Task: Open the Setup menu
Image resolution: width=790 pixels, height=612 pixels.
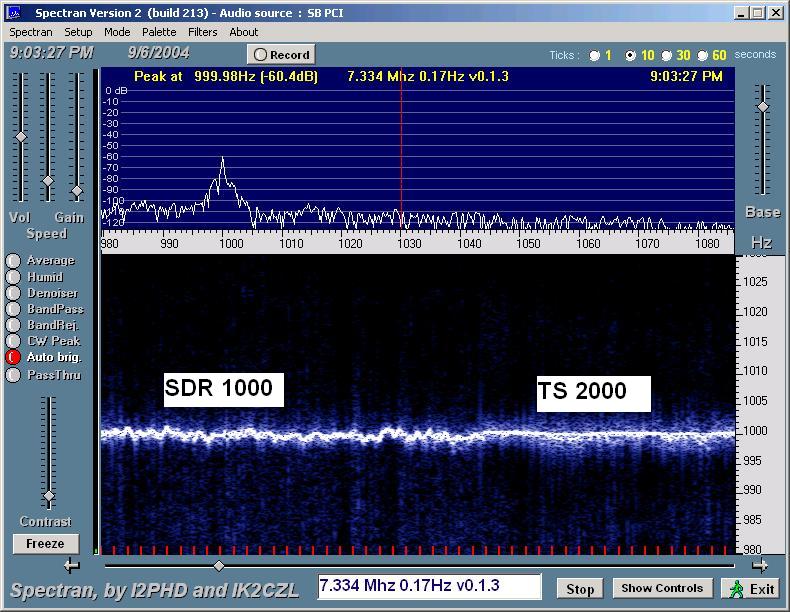Action: pos(78,32)
